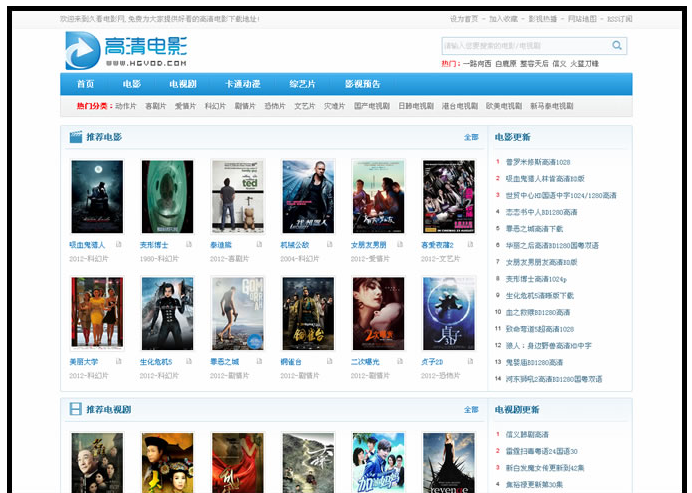Viewport: 692px width, 493px height.
Task: Click the small icon beside 喜爱夜蒲2
Action: click(x=470, y=244)
